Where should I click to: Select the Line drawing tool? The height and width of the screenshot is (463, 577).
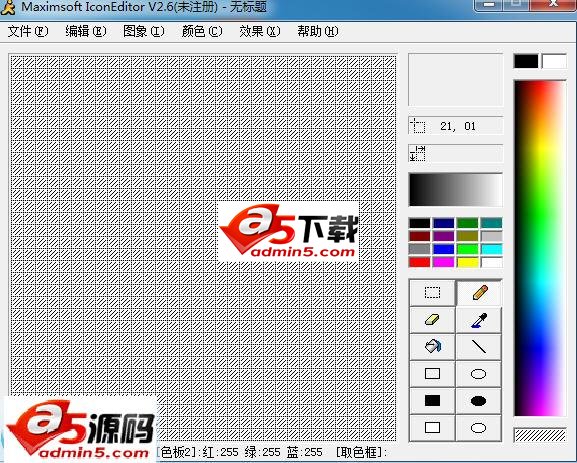tap(478, 346)
